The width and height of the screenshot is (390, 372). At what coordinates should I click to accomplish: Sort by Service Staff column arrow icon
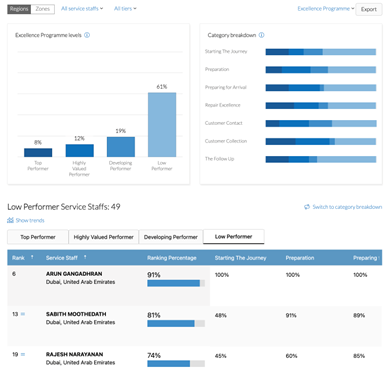(85, 257)
